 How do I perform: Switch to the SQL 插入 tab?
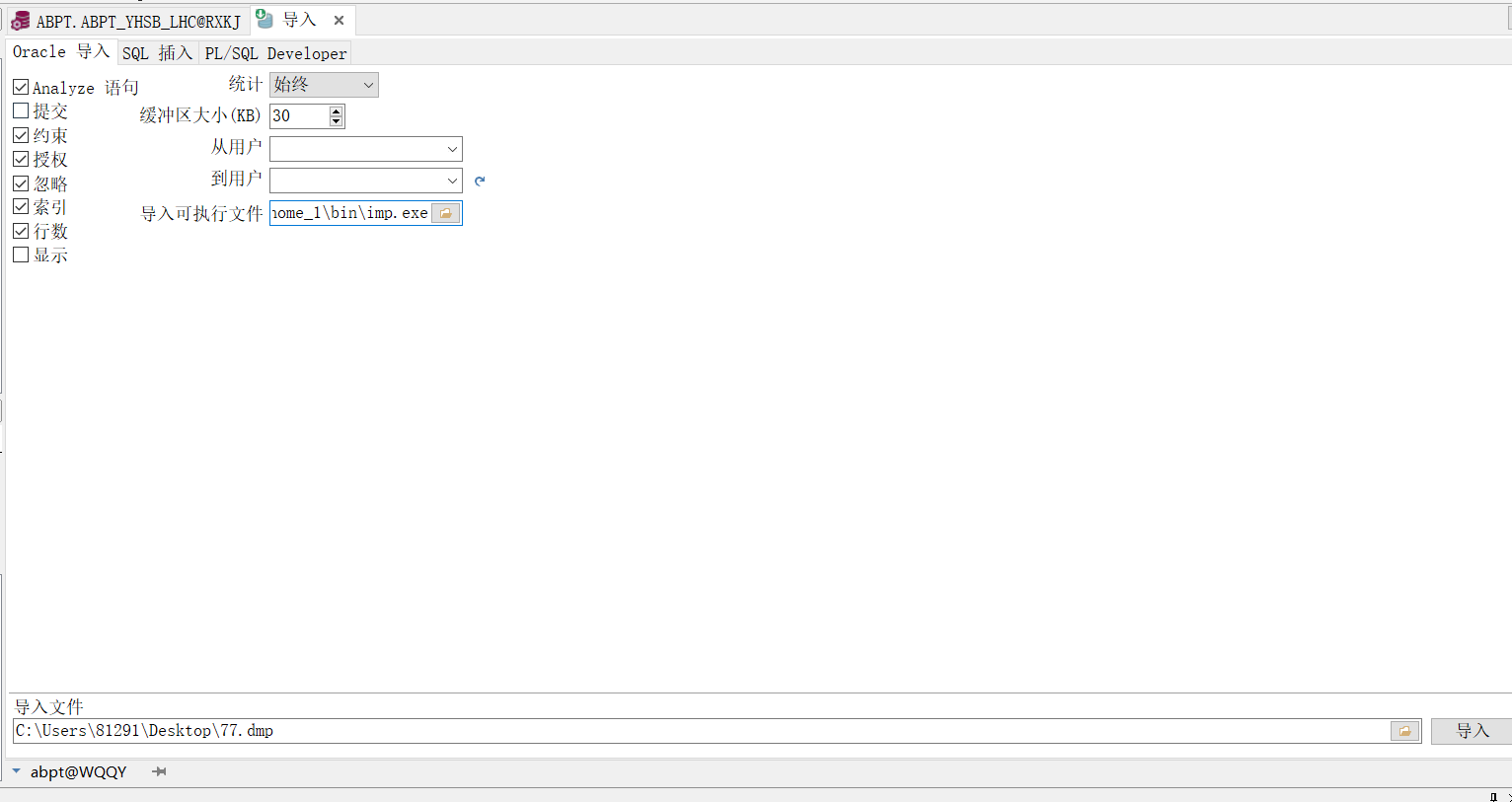158,52
